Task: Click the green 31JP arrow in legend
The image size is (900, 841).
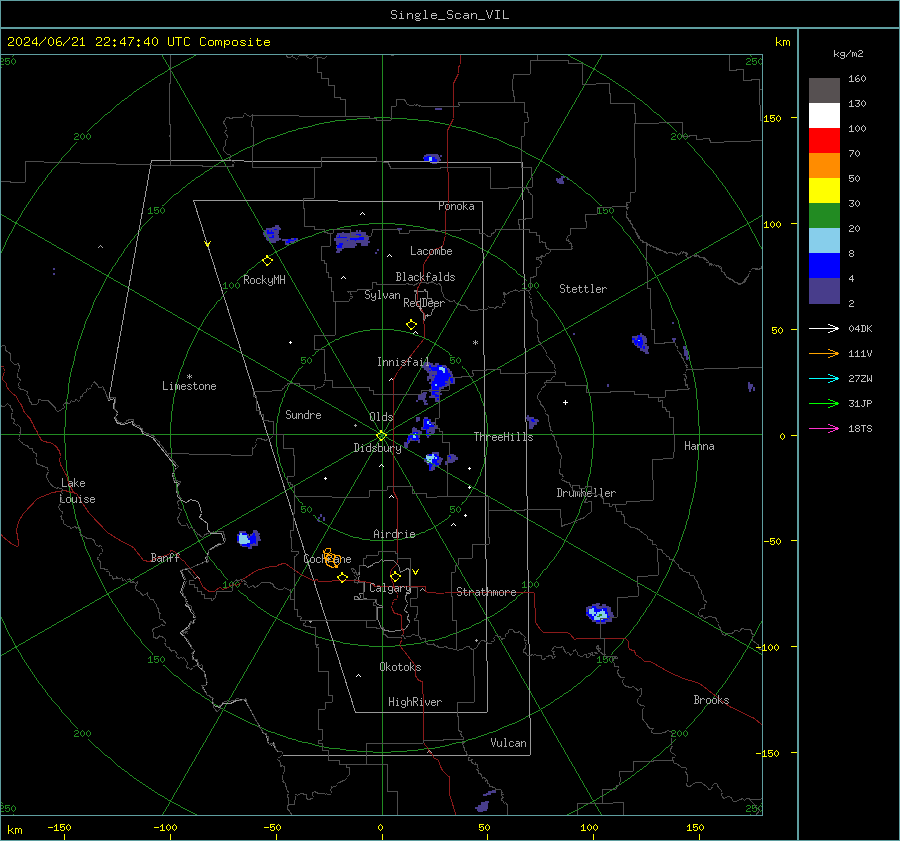Action: point(824,404)
